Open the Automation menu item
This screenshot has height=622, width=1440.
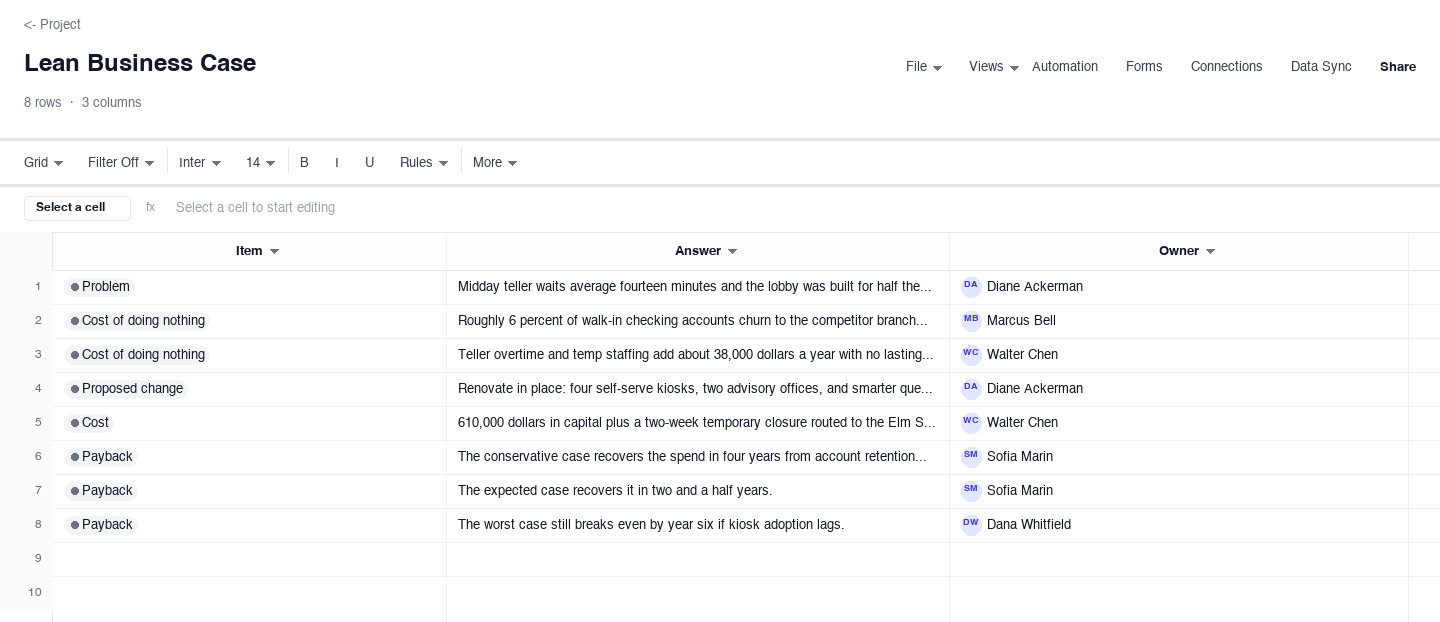[1065, 67]
